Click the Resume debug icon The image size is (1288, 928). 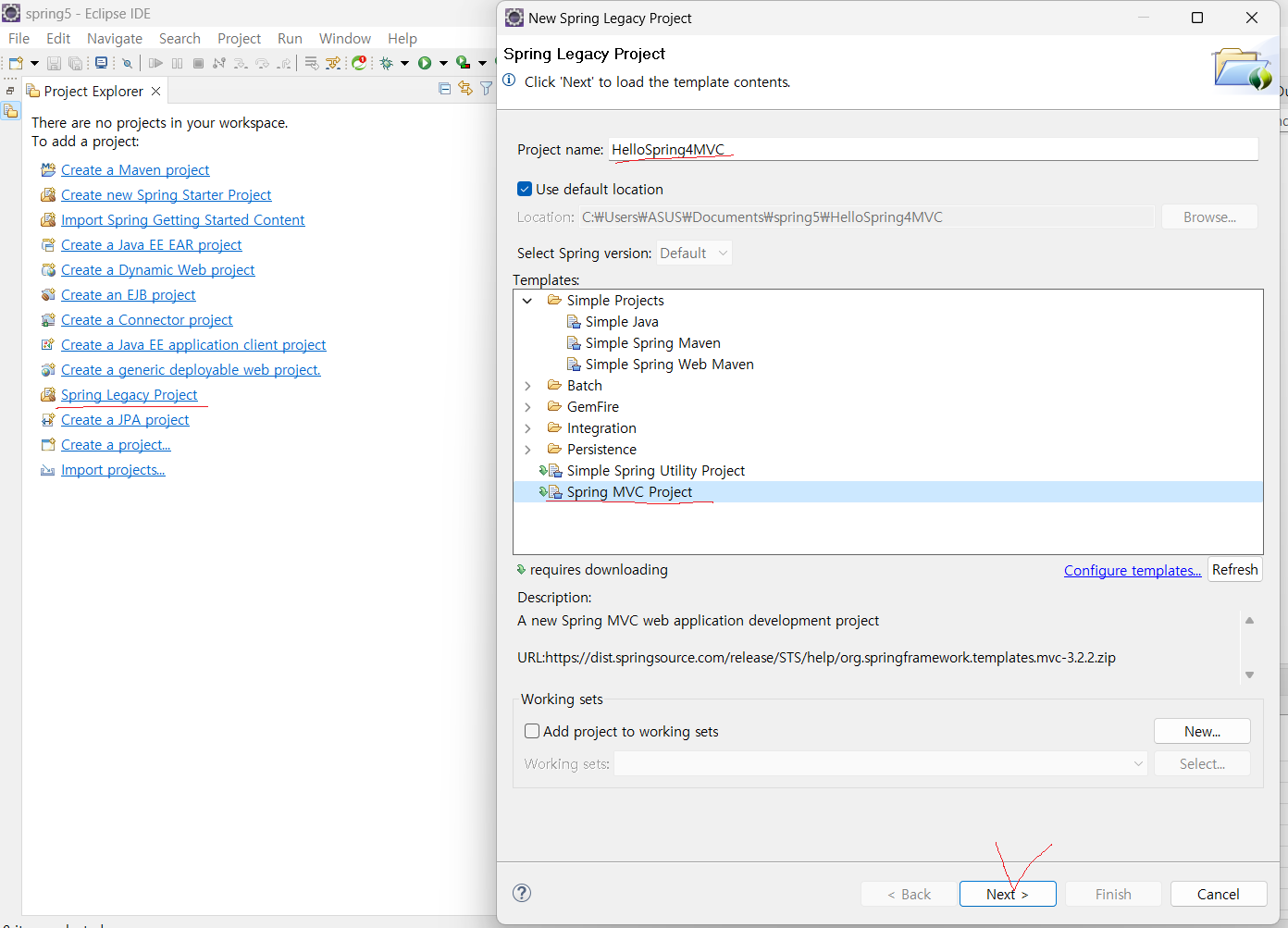click(155, 63)
